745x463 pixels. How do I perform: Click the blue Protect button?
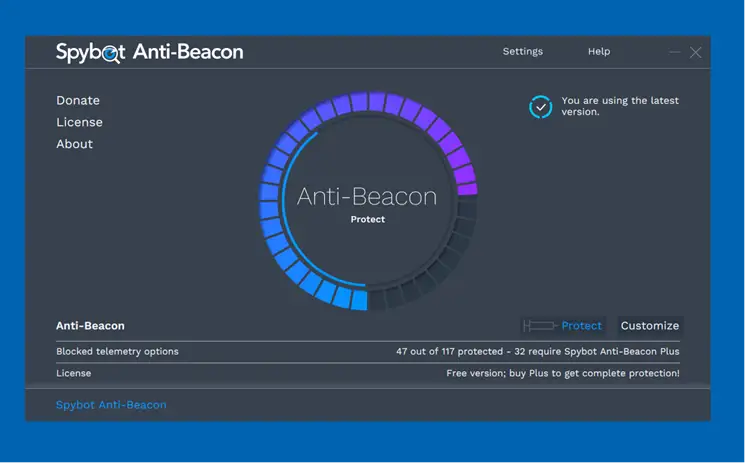click(563, 326)
